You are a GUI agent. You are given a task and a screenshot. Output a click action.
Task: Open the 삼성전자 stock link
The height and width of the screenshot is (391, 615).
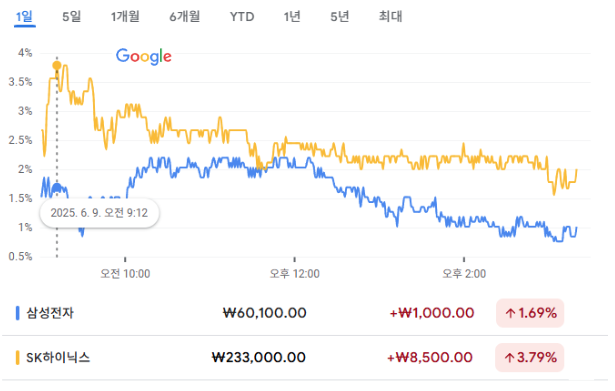coord(50,313)
